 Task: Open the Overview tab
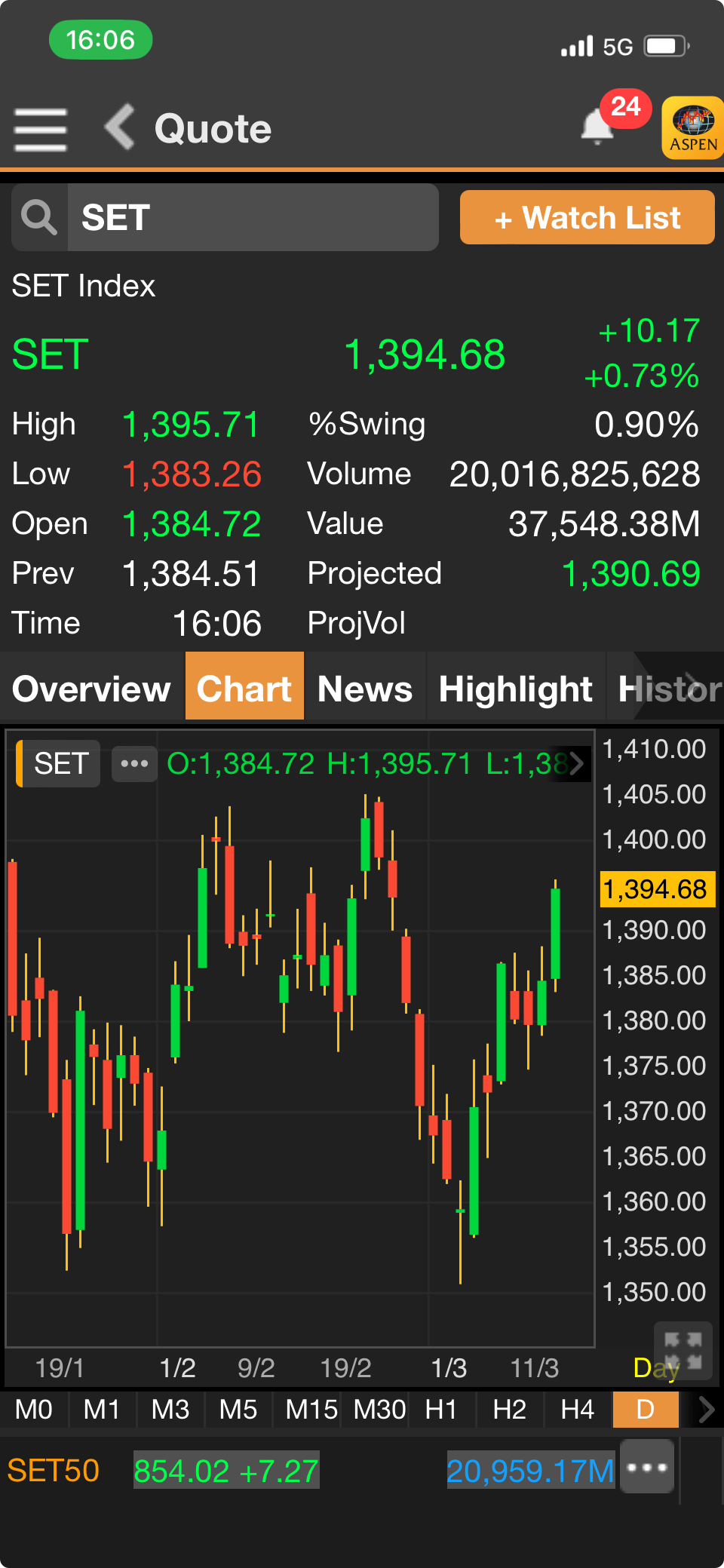tap(92, 689)
